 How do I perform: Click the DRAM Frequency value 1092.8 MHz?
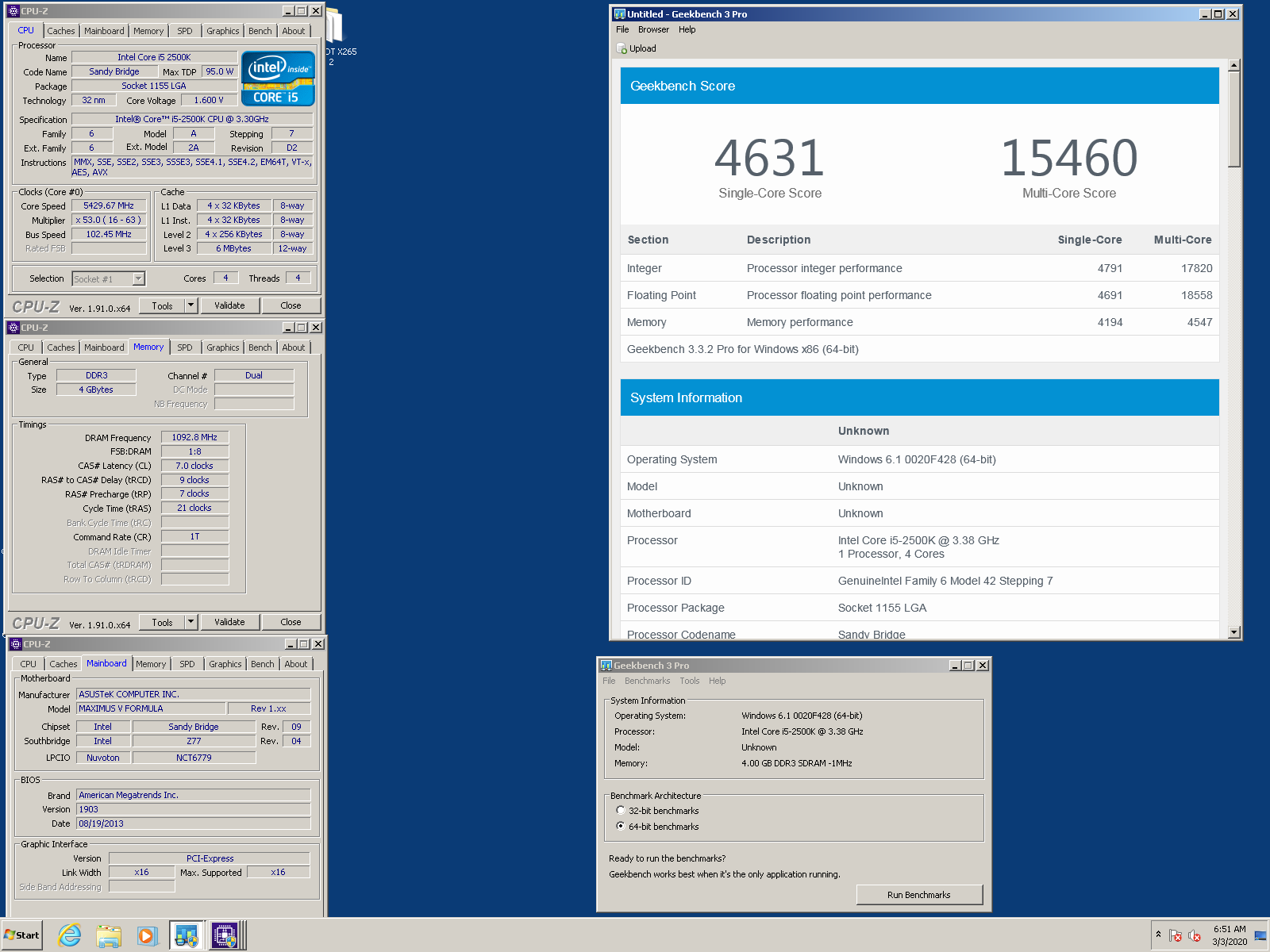click(x=194, y=437)
